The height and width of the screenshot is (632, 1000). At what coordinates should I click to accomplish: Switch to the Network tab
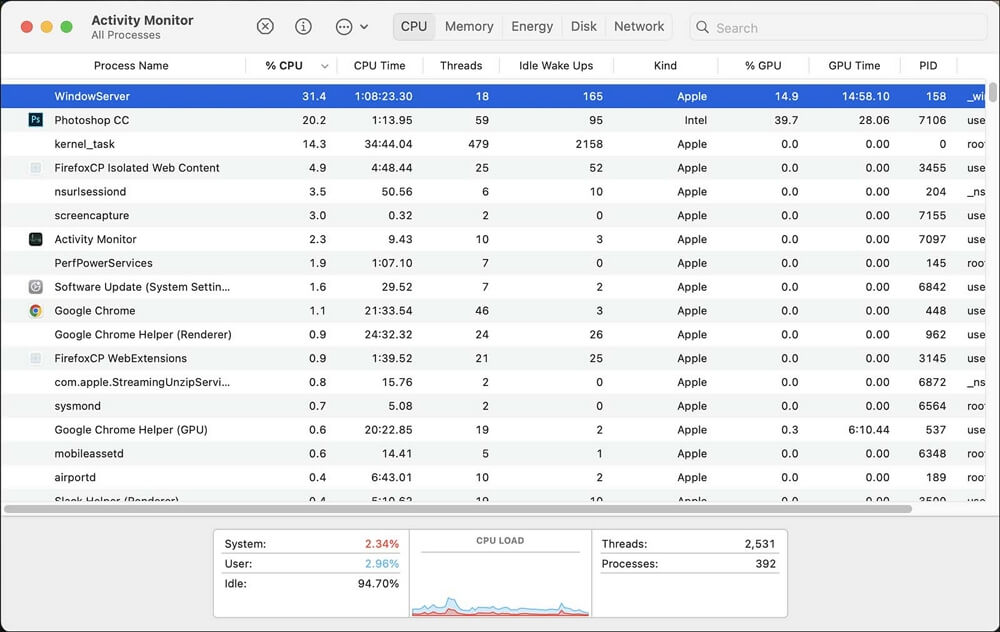pyautogui.click(x=639, y=27)
